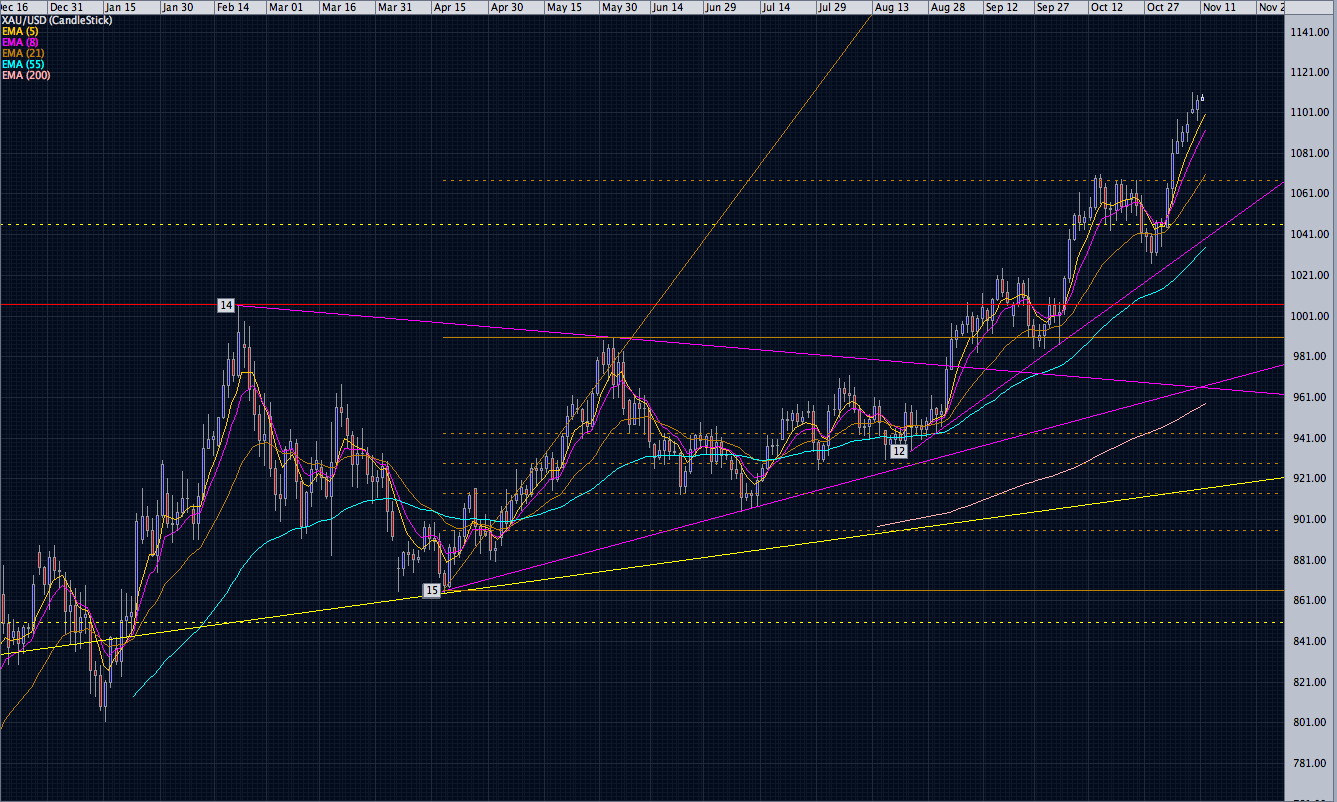
Task: Click the 901.00 price on the scale
Action: 1312,519
